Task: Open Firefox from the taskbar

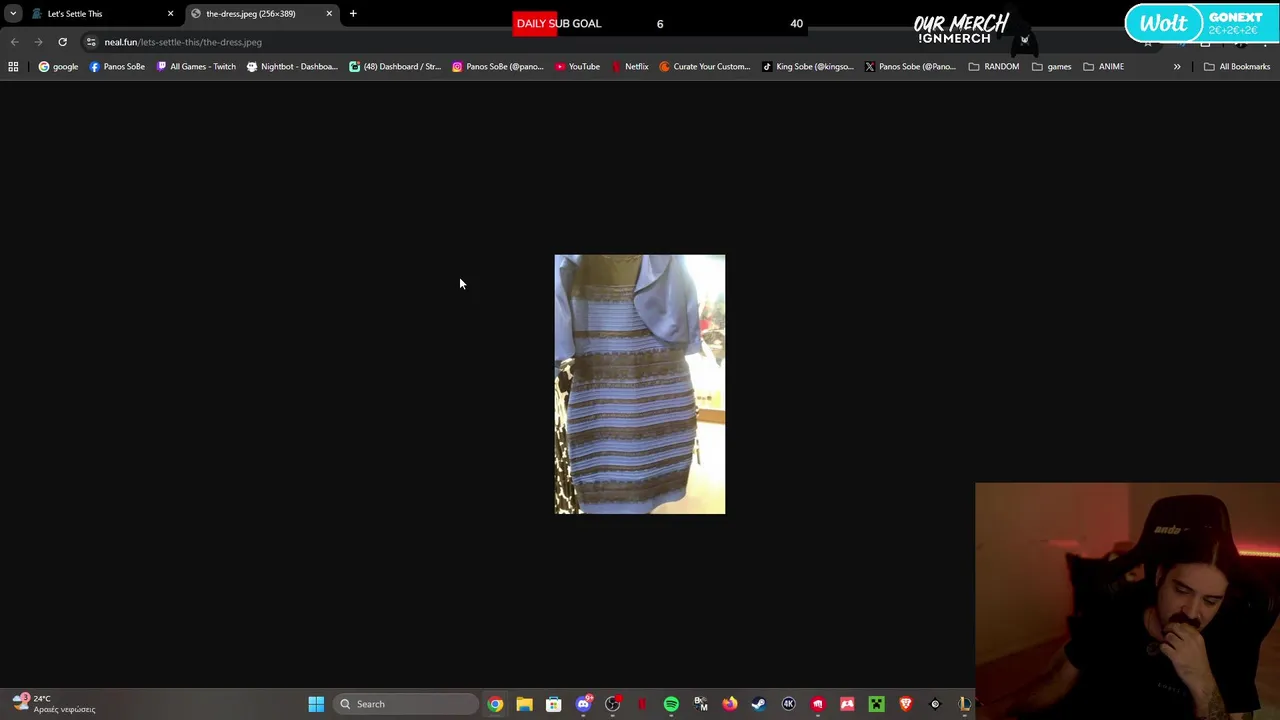Action: pyautogui.click(x=730, y=704)
